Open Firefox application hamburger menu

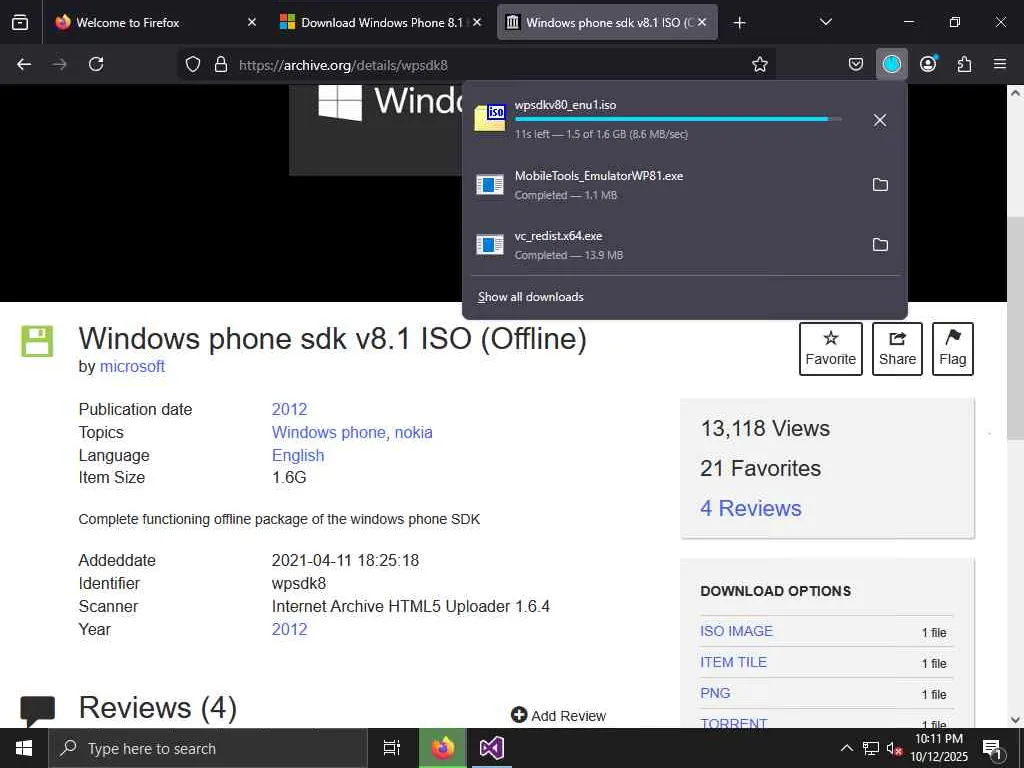coord(1000,64)
